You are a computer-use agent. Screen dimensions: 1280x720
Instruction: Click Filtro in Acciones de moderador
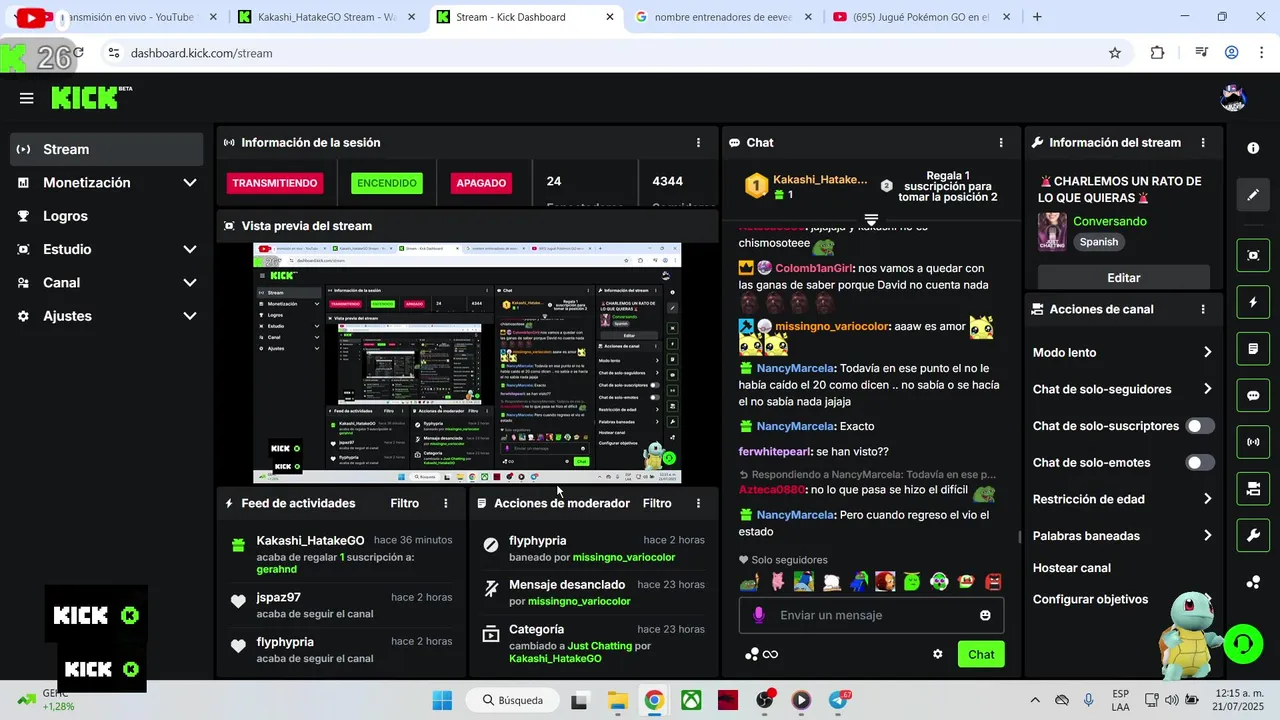657,503
